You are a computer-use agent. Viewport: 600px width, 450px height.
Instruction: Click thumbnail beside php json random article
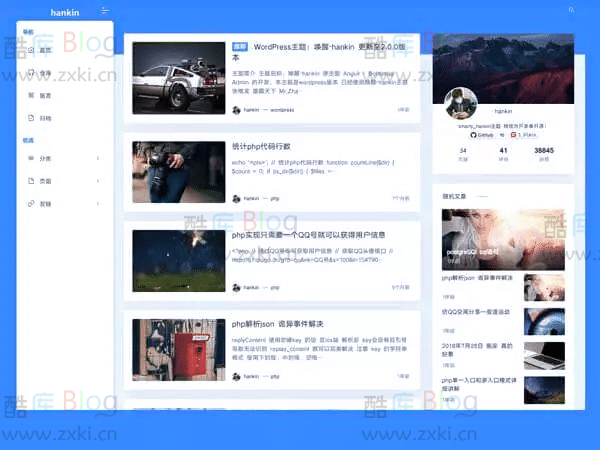click(544, 287)
